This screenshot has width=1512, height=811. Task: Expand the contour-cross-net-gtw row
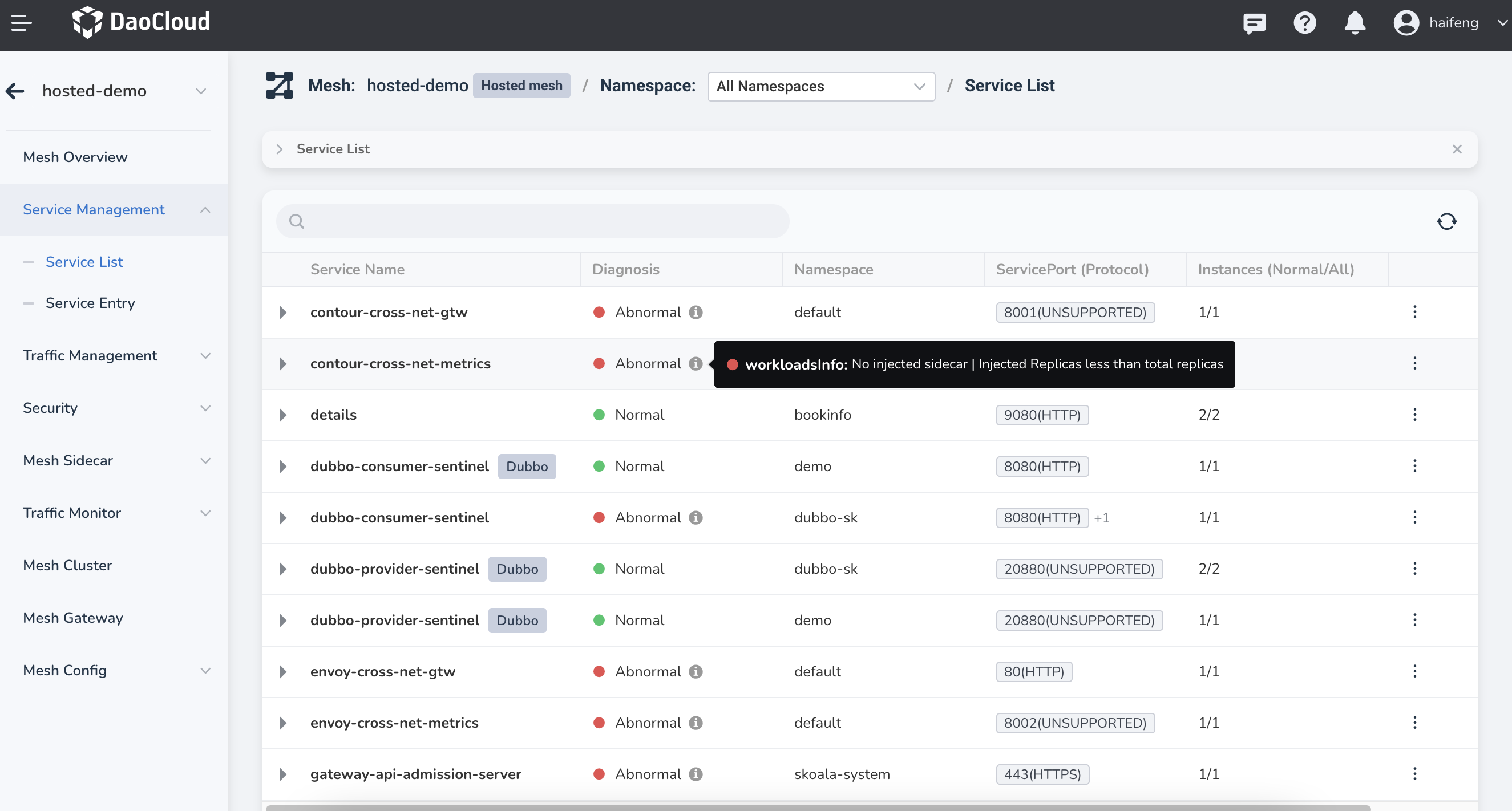click(x=283, y=312)
